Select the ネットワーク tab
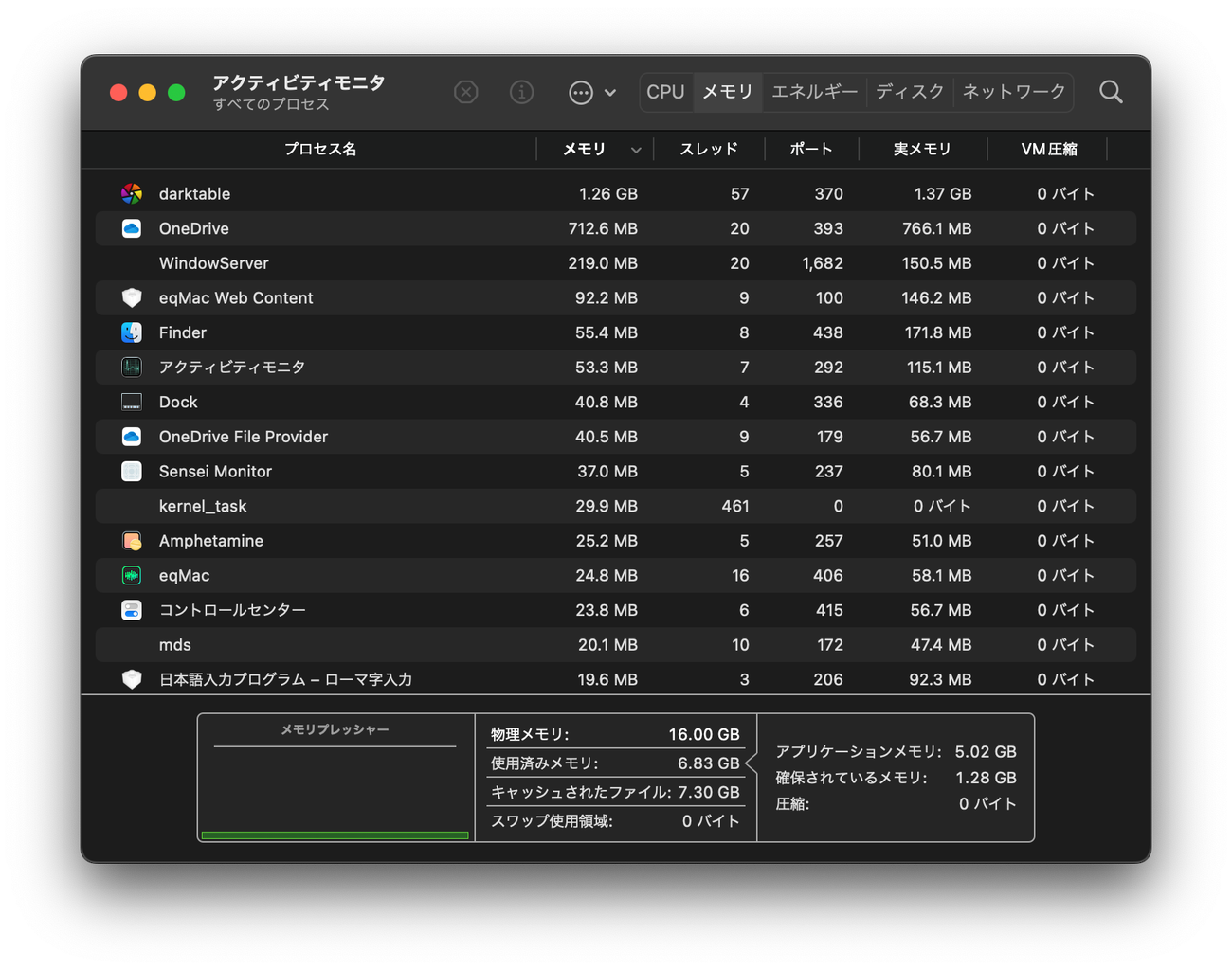The width and height of the screenshot is (1232, 970). tap(1013, 92)
